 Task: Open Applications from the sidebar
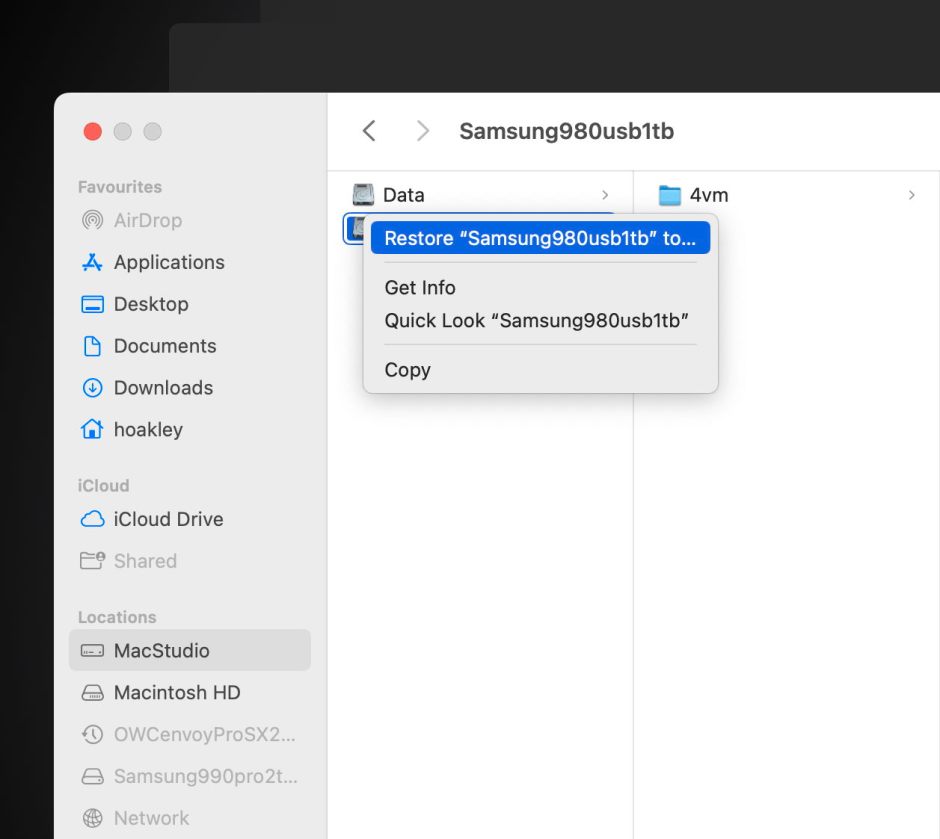[x=168, y=262]
